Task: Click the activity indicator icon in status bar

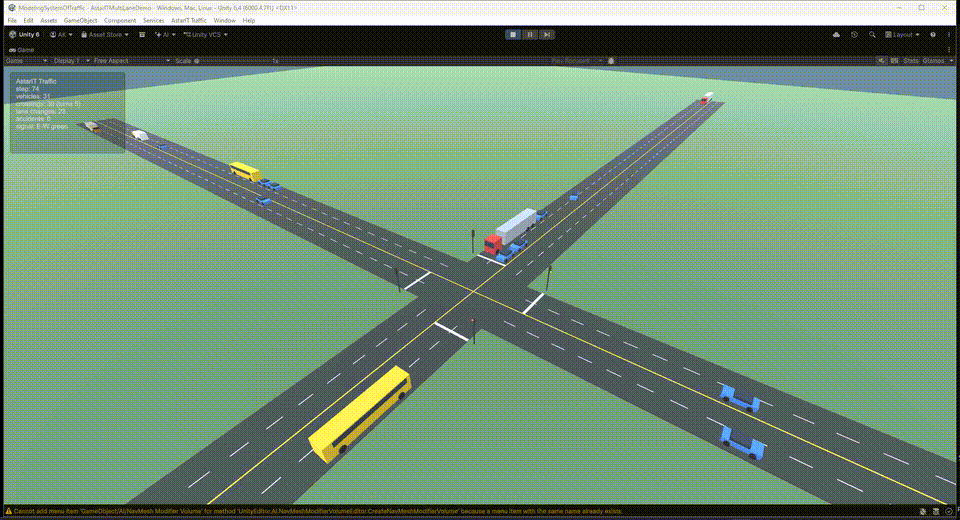Action: click(949, 511)
